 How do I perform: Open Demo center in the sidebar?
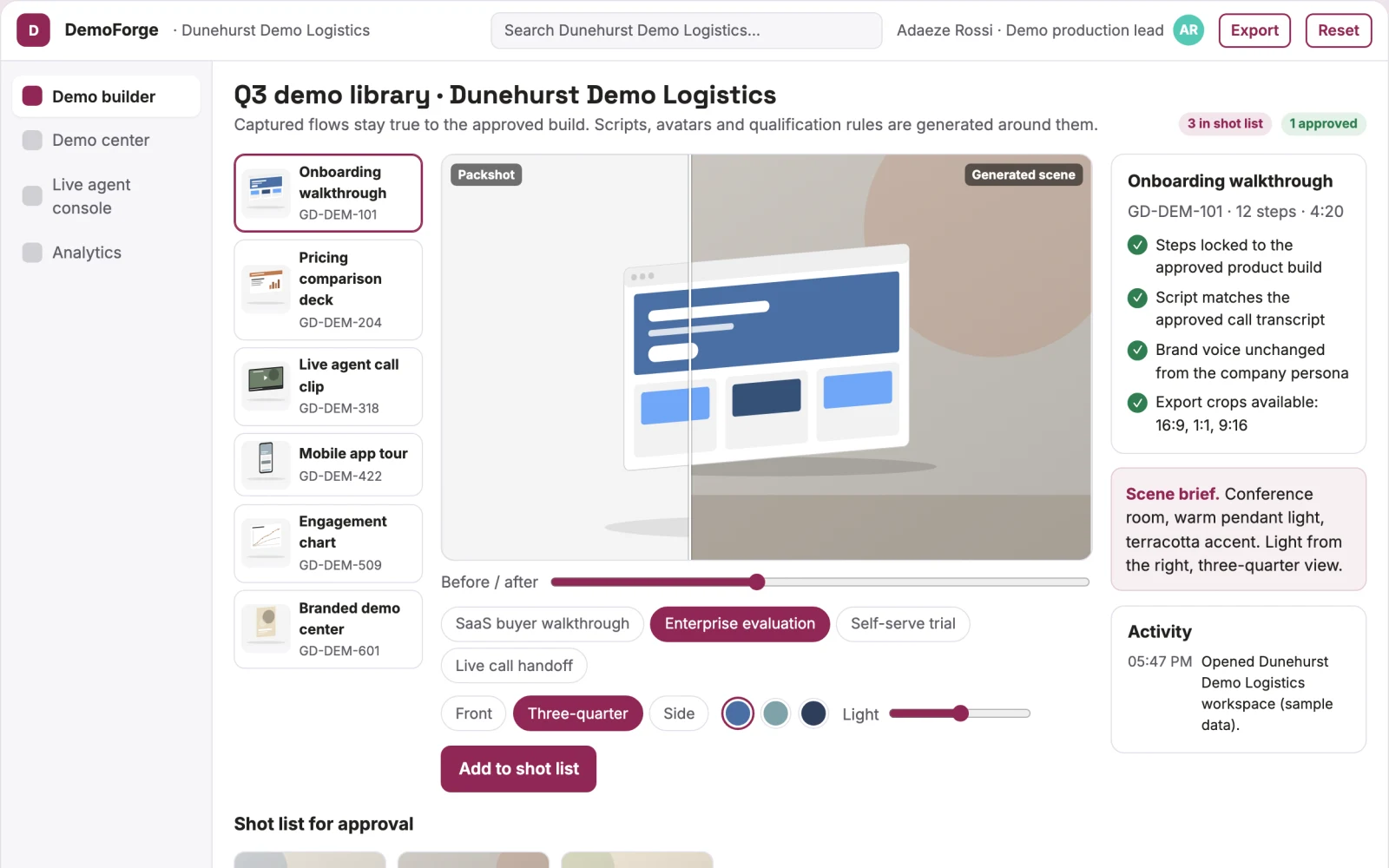pos(106,141)
